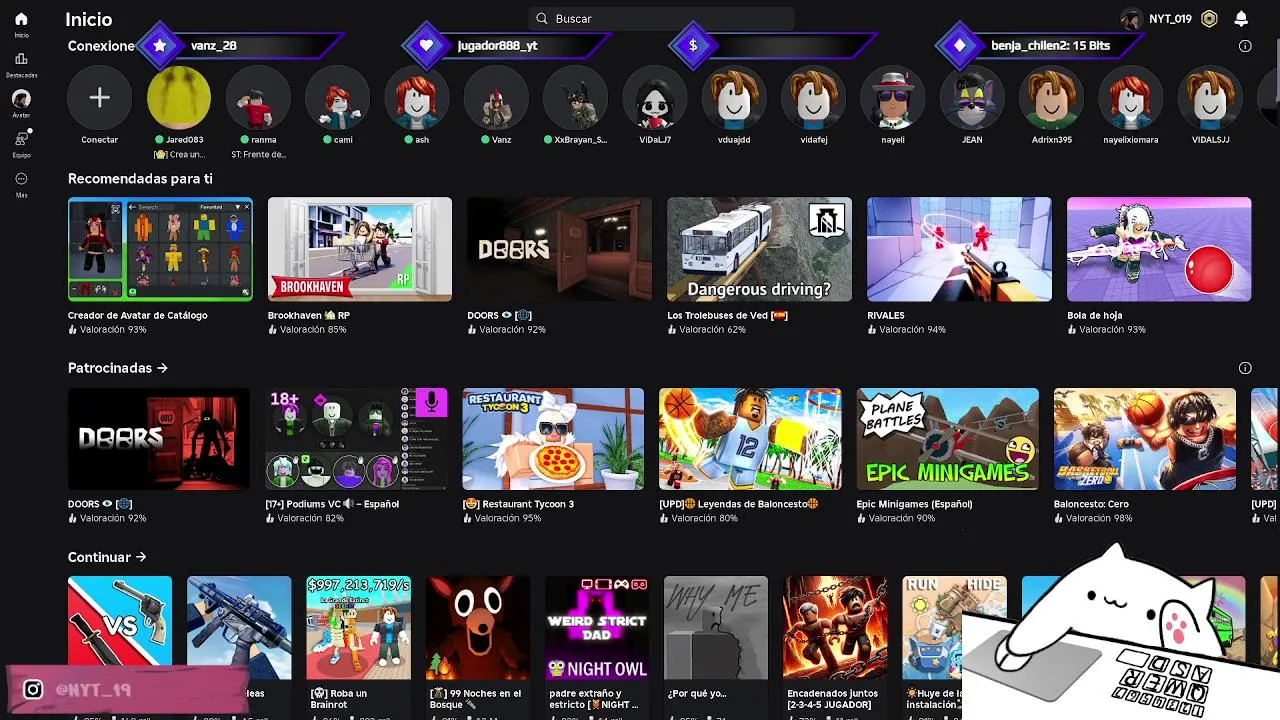Open the Bola de hoja thumbnail
Screen dimensions: 1280x720
click(x=1159, y=249)
